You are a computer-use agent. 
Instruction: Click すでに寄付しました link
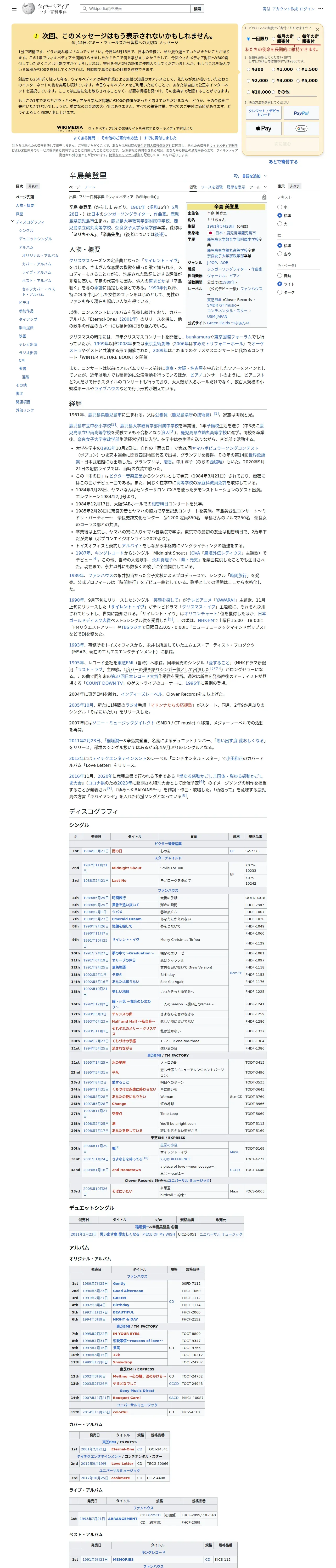pyautogui.click(x=160, y=138)
